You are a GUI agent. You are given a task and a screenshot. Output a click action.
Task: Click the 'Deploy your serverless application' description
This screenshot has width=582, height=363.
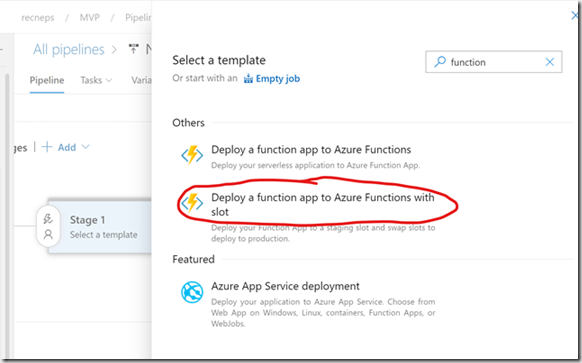point(315,165)
